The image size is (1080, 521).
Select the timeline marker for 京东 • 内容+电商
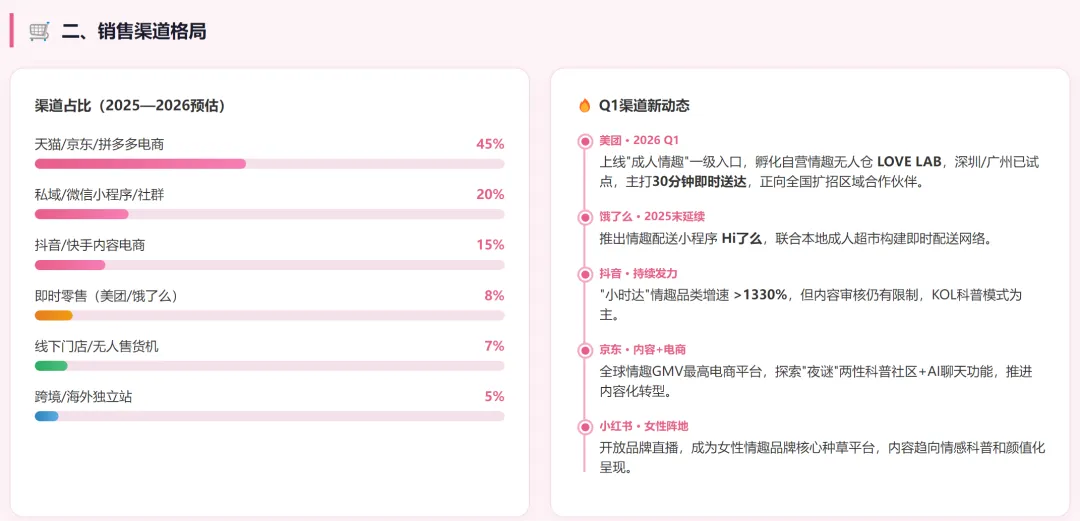(585, 350)
